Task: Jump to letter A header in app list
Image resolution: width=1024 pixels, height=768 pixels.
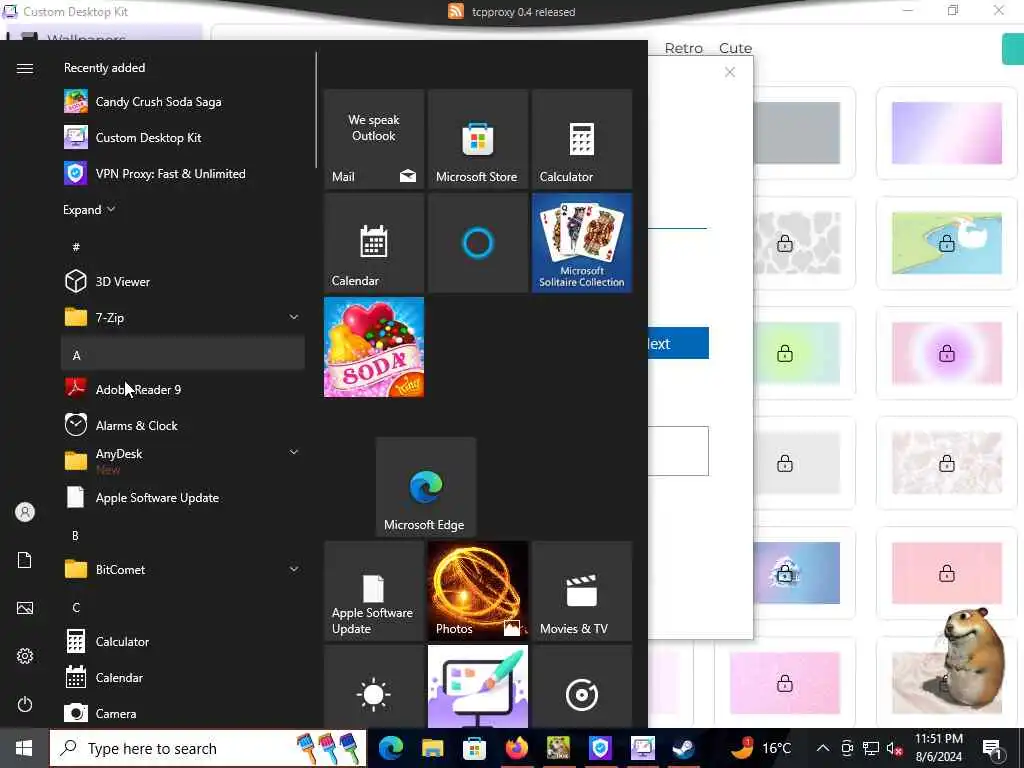Action: coord(183,354)
